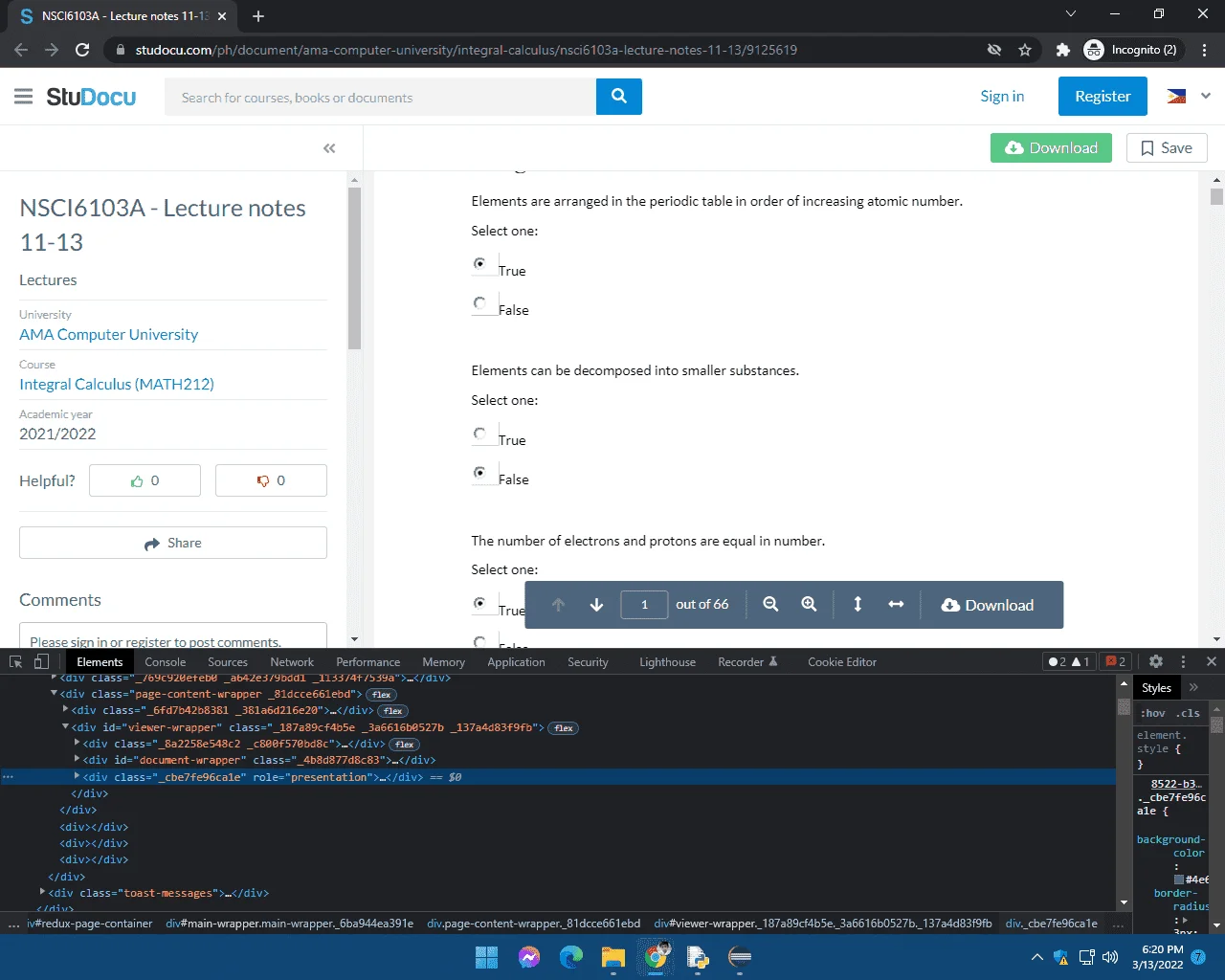Click the page number input field
The height and width of the screenshot is (980, 1225).
644,605
